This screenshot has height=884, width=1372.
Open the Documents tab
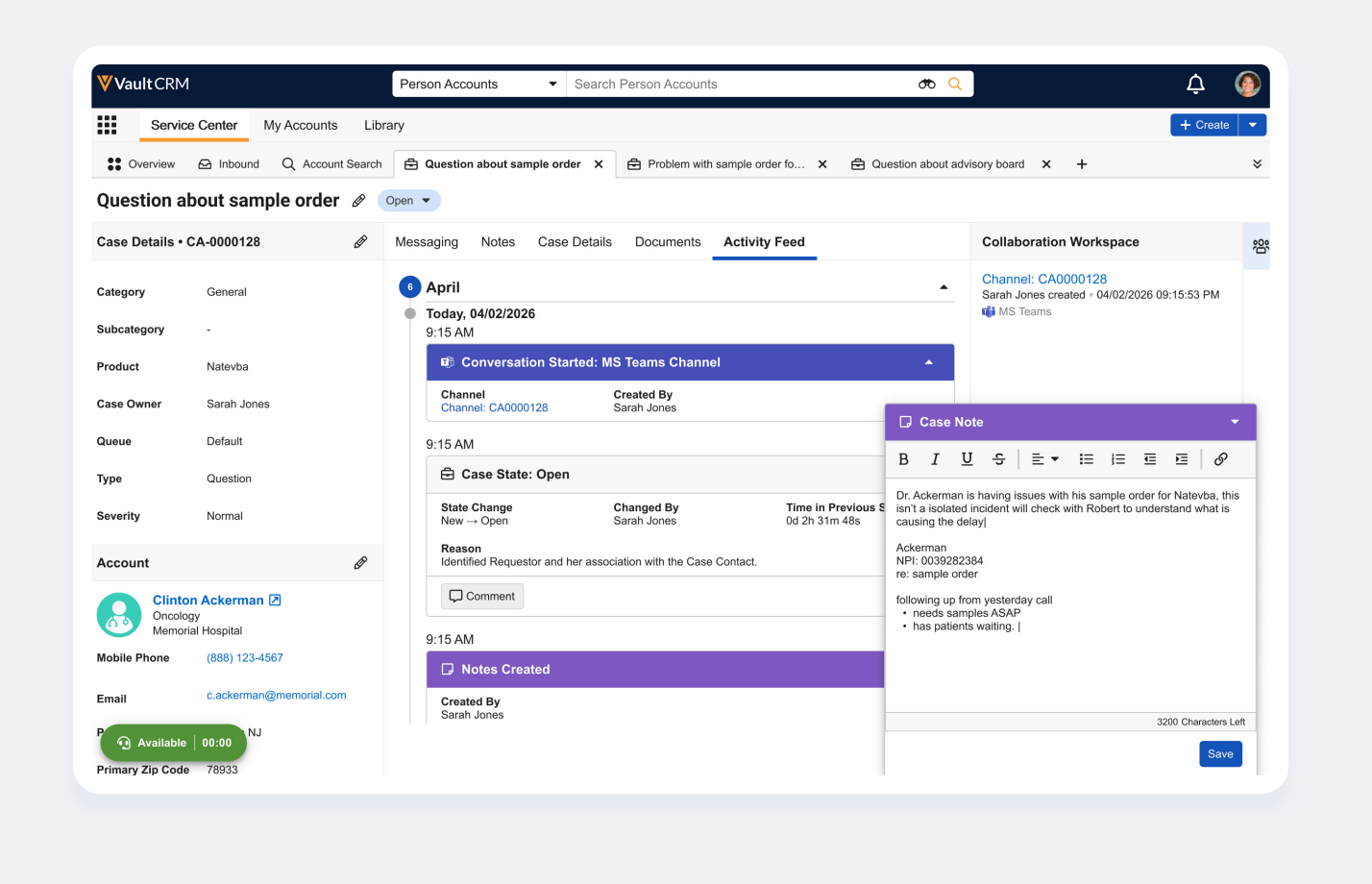(668, 242)
